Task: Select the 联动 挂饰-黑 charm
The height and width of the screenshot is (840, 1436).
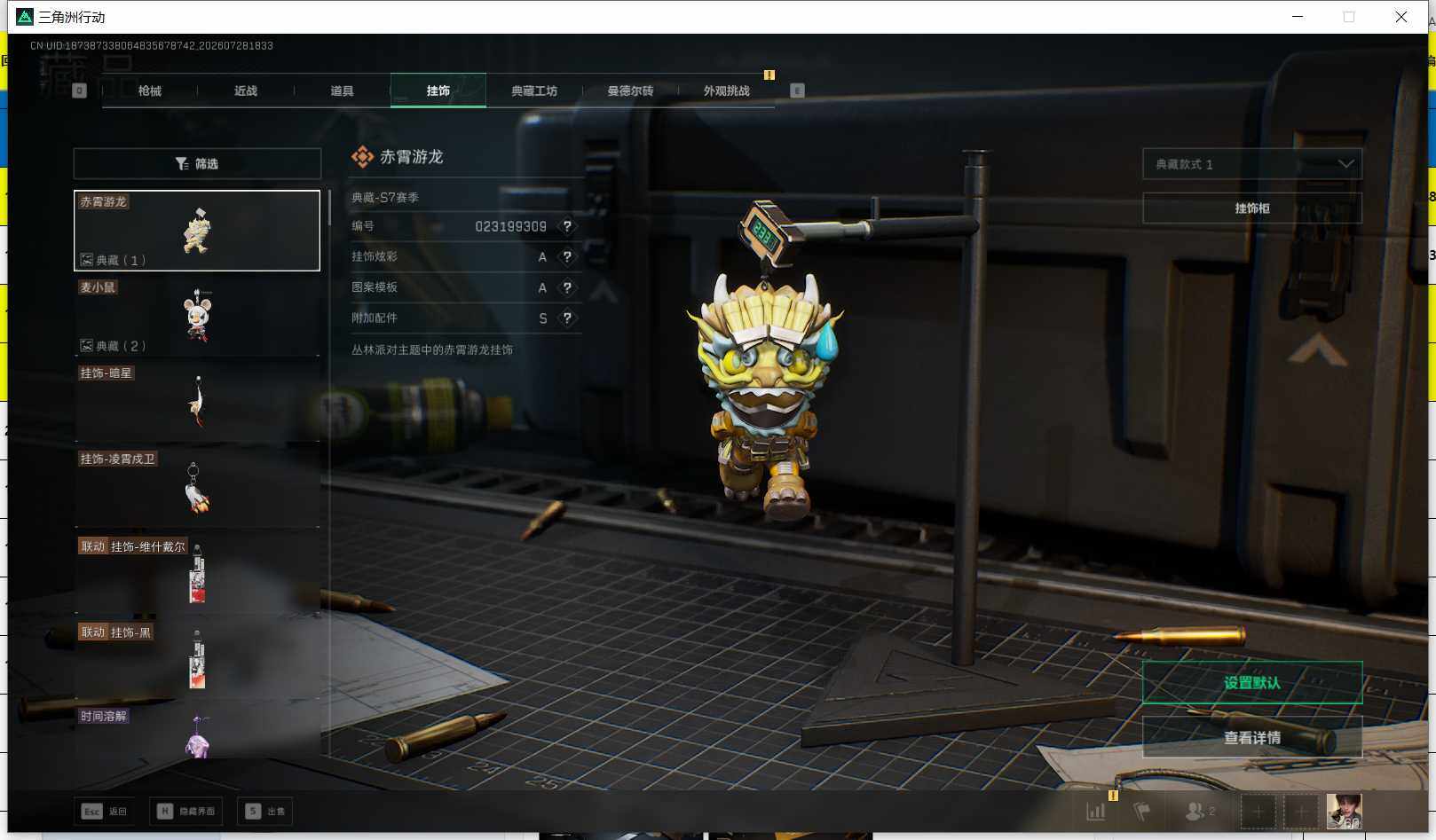Action: tap(197, 659)
